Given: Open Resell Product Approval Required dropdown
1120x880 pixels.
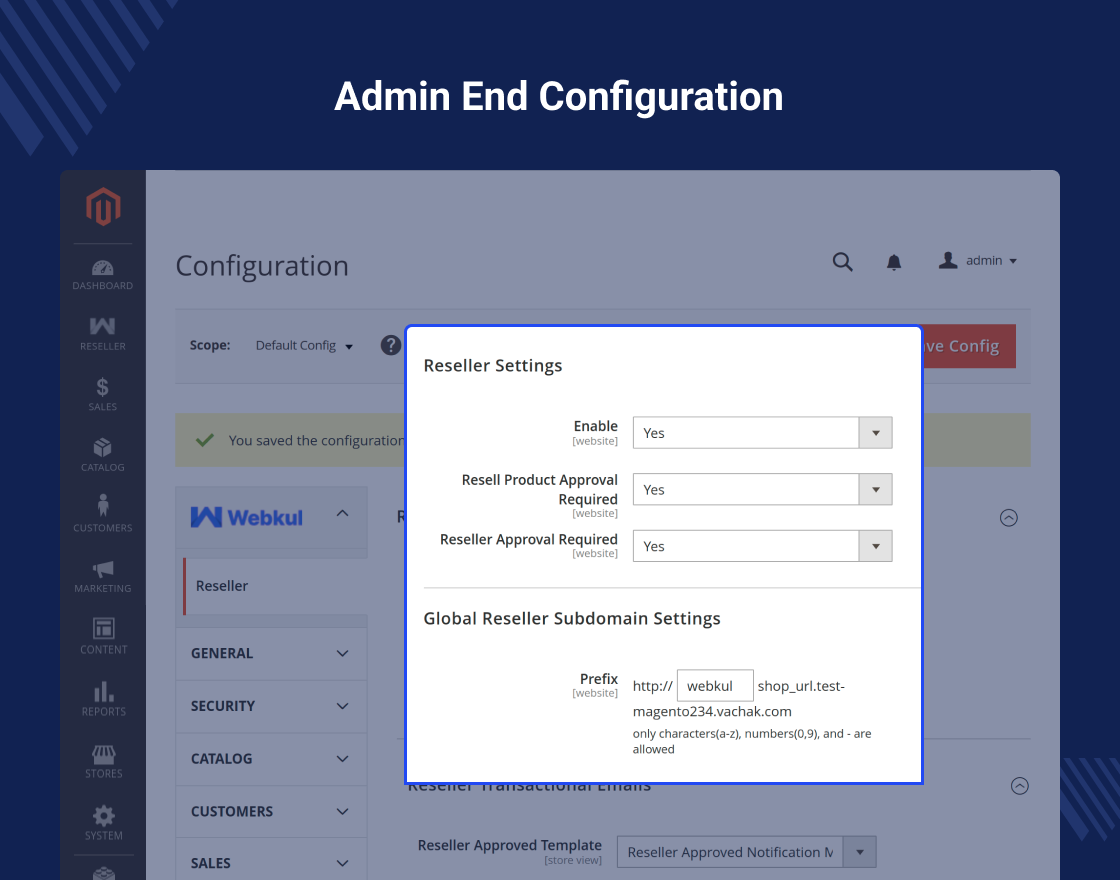Looking at the screenshot, I should (762, 489).
